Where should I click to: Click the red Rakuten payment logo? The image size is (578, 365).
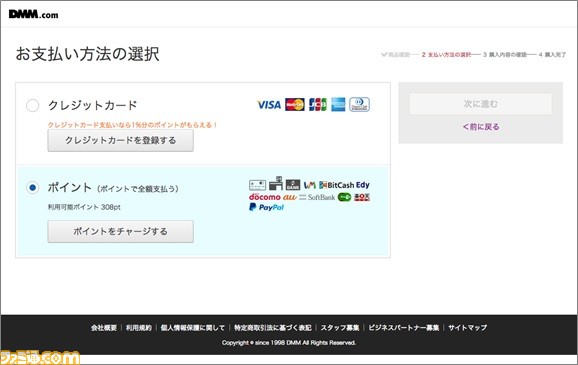tap(362, 197)
